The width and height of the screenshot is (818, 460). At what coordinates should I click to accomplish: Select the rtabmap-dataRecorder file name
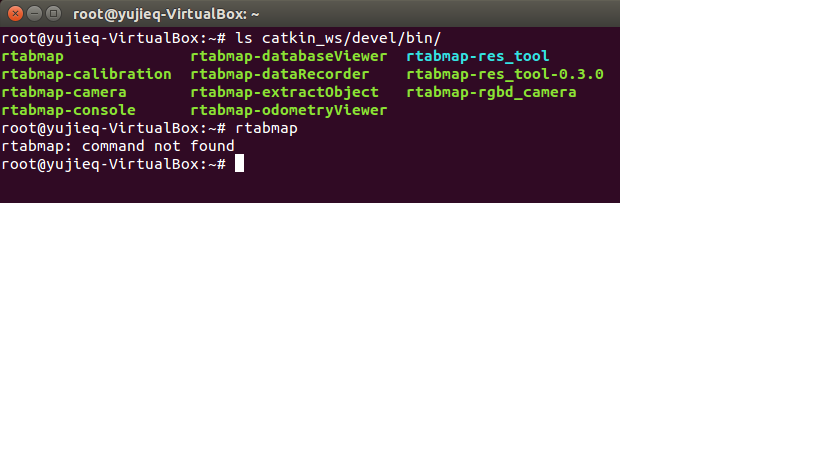pyautogui.click(x=279, y=74)
